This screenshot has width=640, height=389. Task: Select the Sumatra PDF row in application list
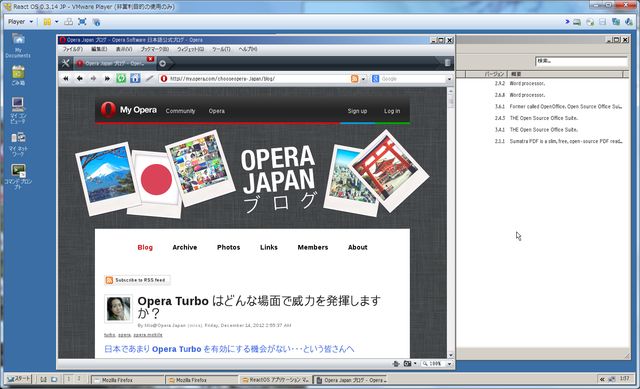click(543, 141)
